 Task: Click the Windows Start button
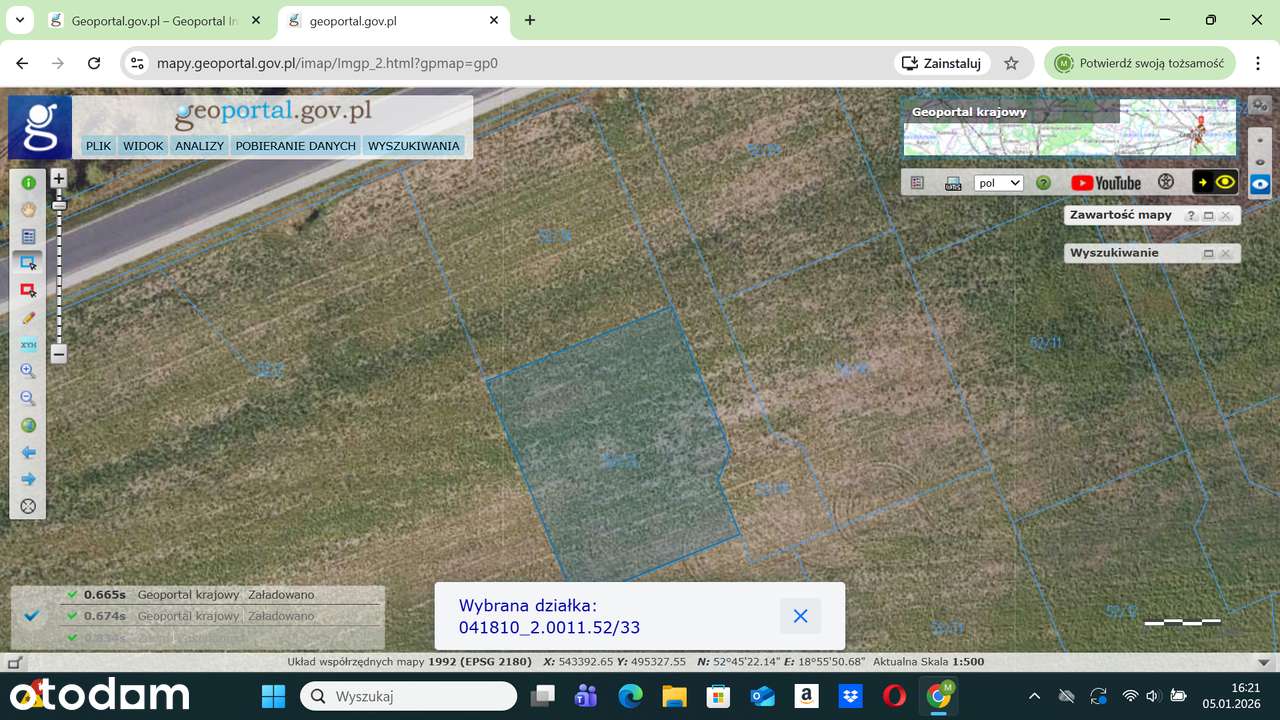point(273,696)
